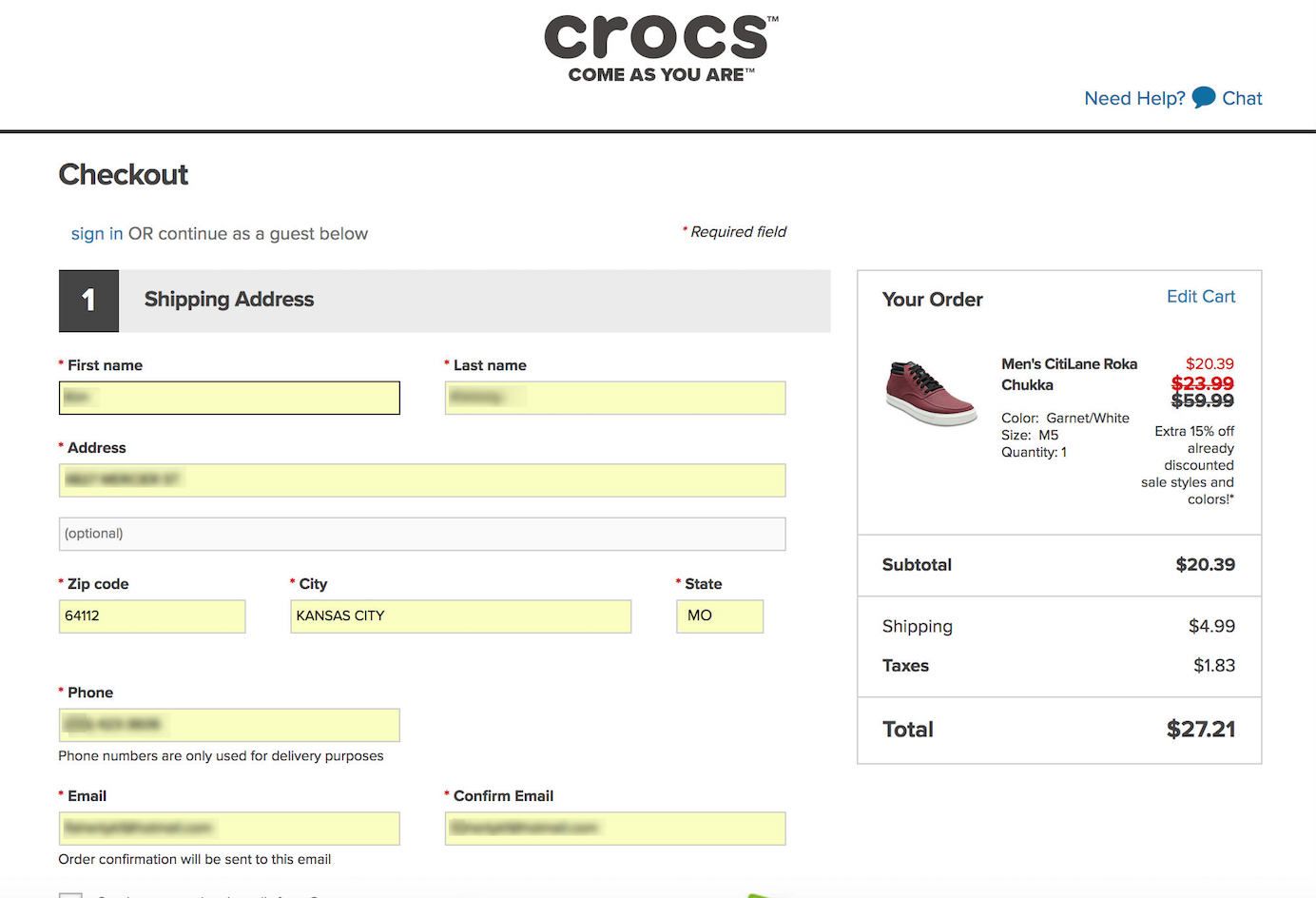Click the Need Help? text
The image size is (1316, 898).
pyautogui.click(x=1134, y=98)
